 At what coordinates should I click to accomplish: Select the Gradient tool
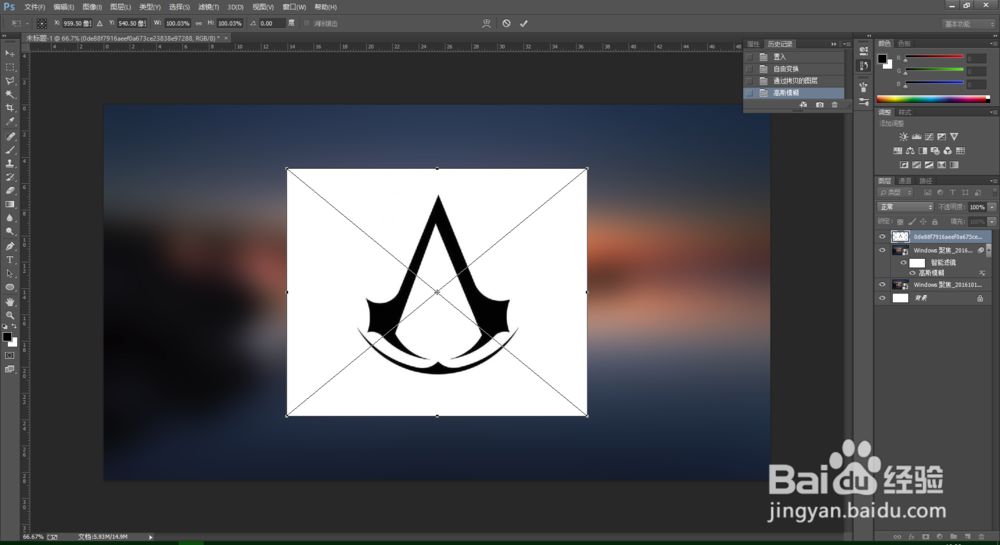pos(10,205)
